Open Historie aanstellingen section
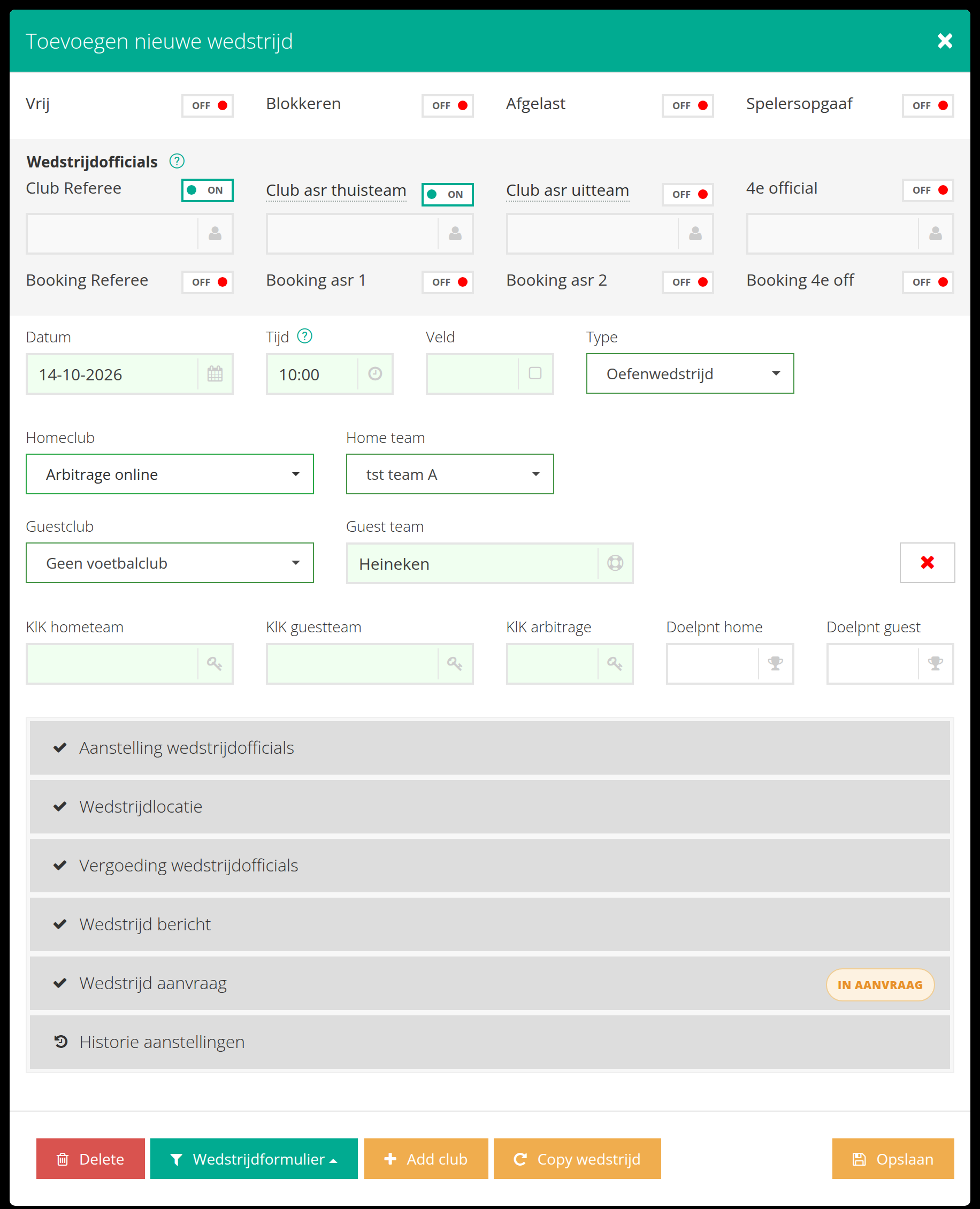Image resolution: width=980 pixels, height=1209 pixels. click(x=489, y=1042)
